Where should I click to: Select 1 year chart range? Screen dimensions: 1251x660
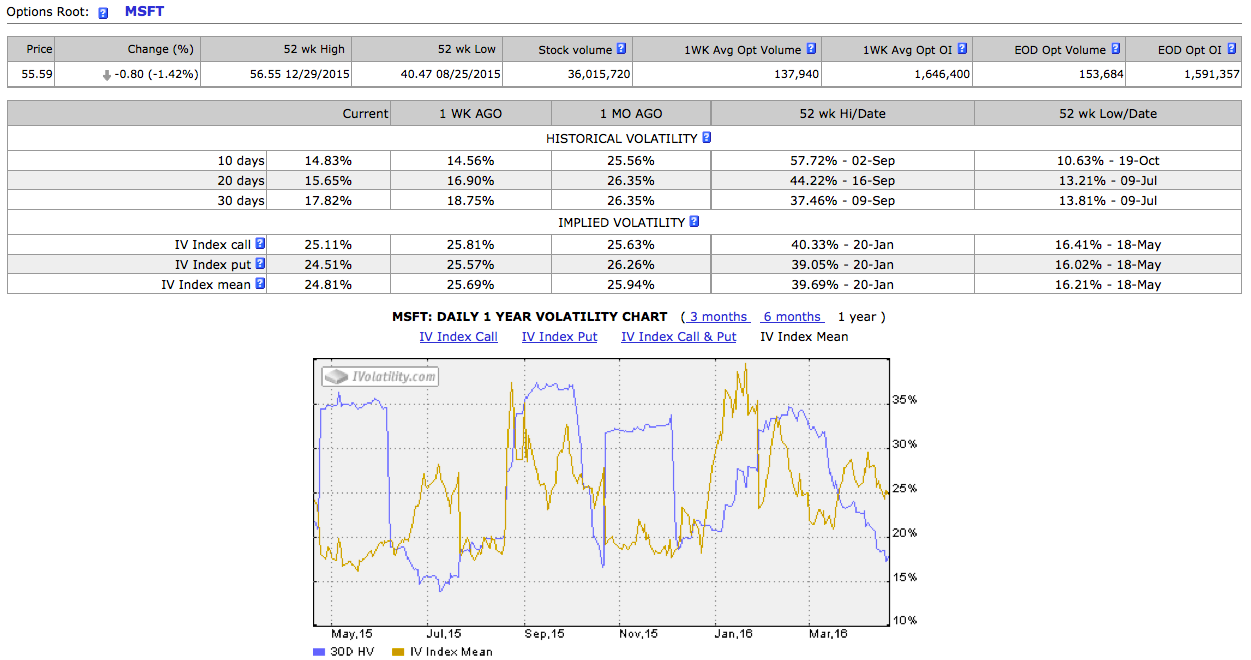(x=857, y=317)
